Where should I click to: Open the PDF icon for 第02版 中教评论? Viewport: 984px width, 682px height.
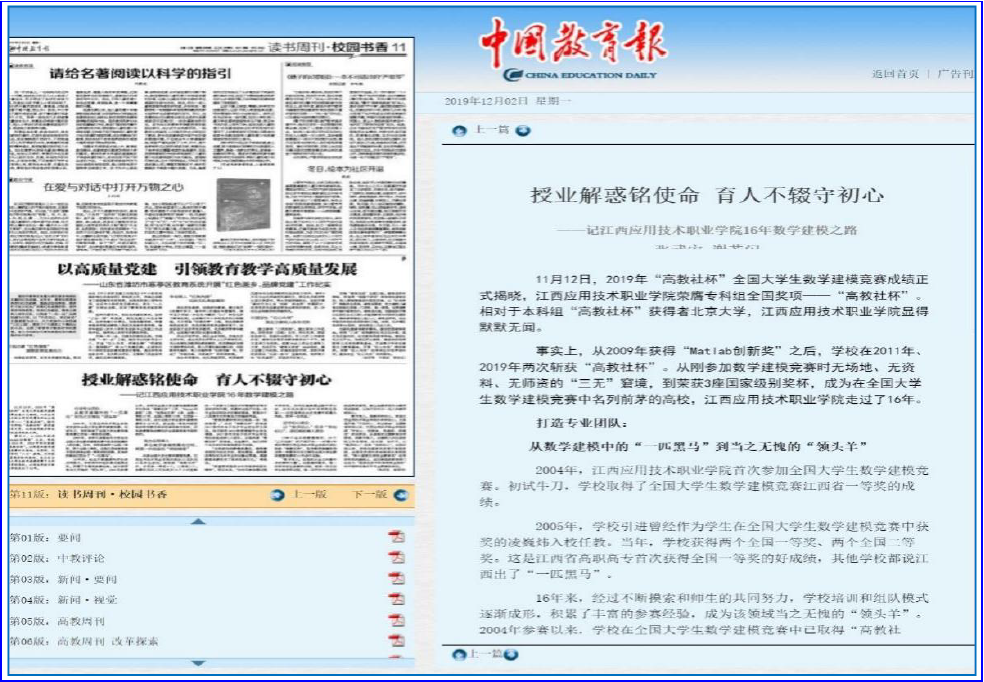click(x=396, y=558)
